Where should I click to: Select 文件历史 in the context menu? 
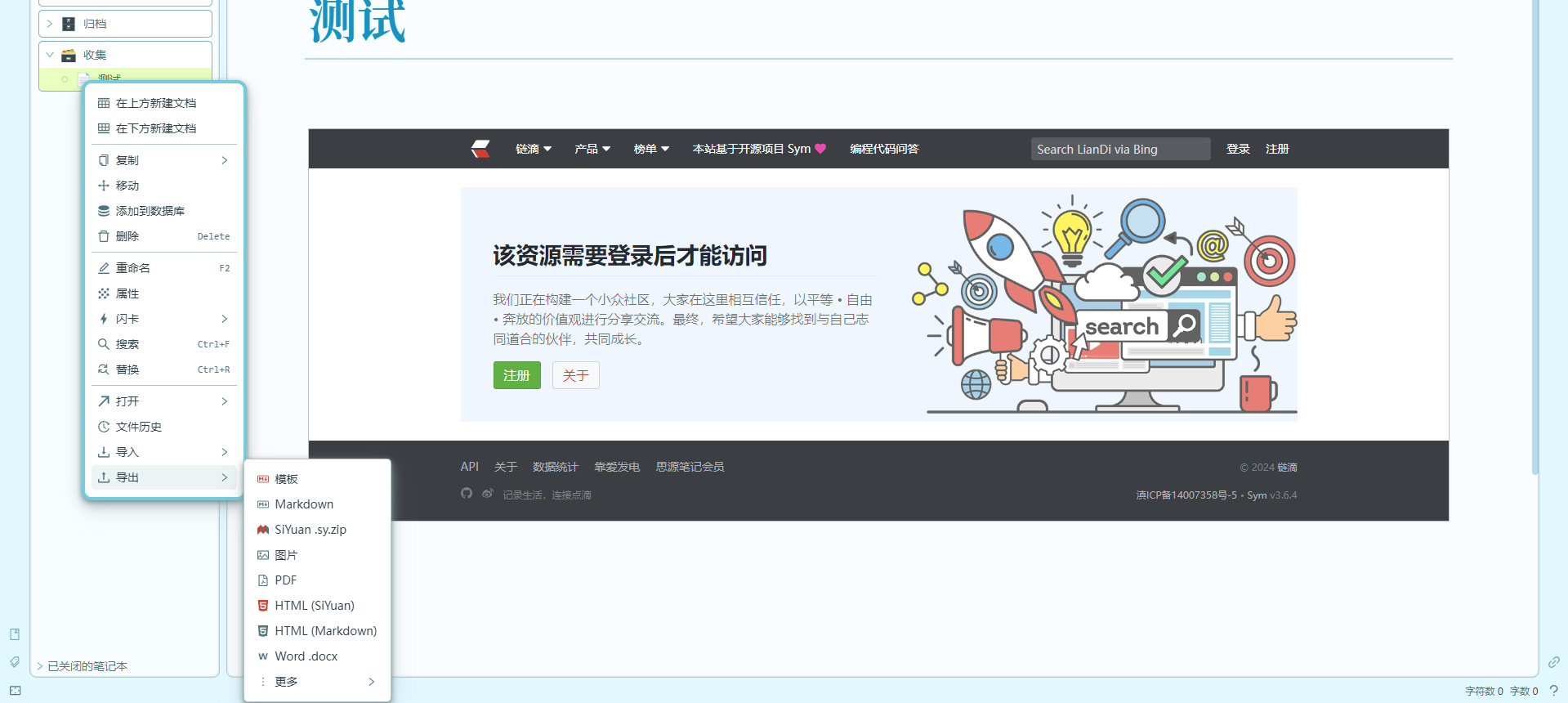pos(164,427)
